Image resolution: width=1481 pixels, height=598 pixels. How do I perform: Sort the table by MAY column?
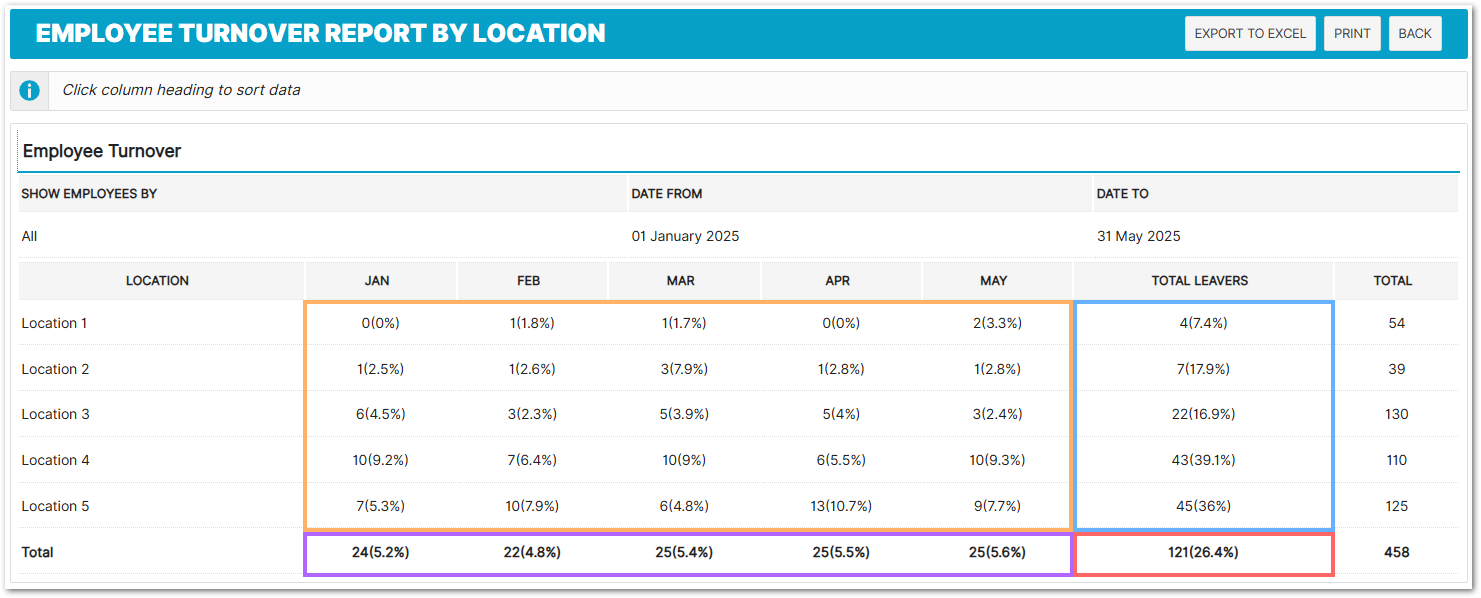click(994, 281)
